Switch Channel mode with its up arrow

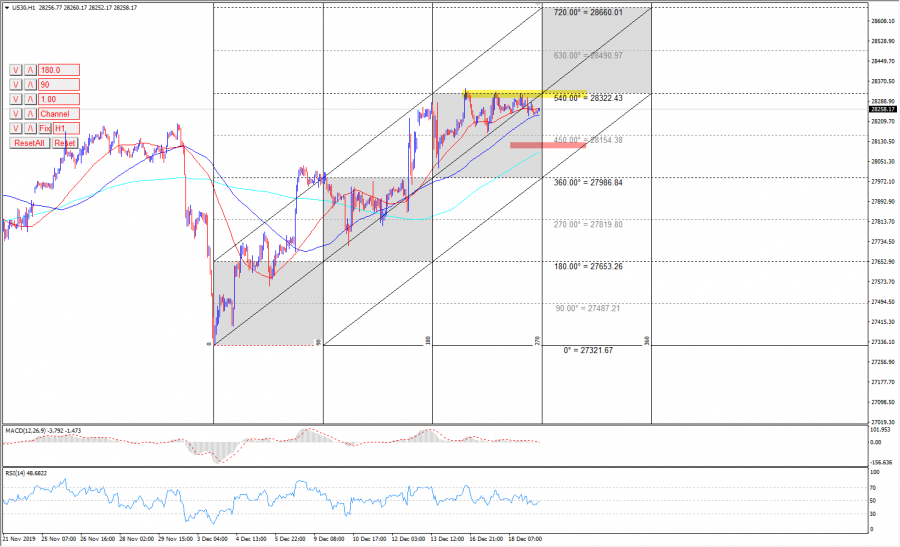30,114
